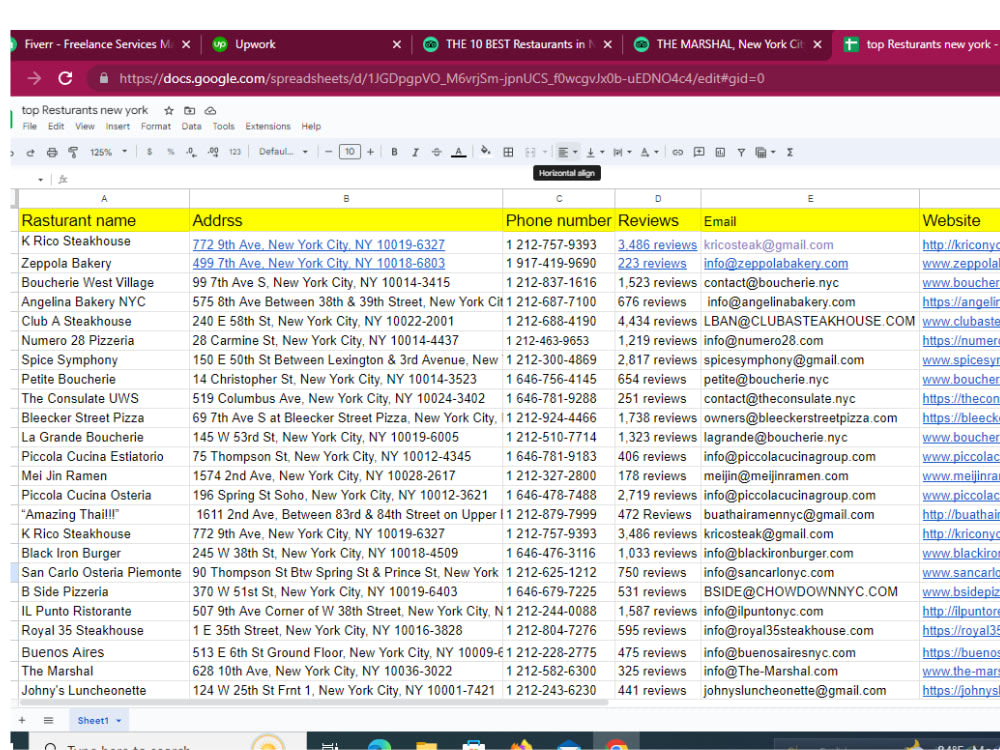Go forward with the browser arrow
Screen dimensions: 1000x750
(34, 78)
